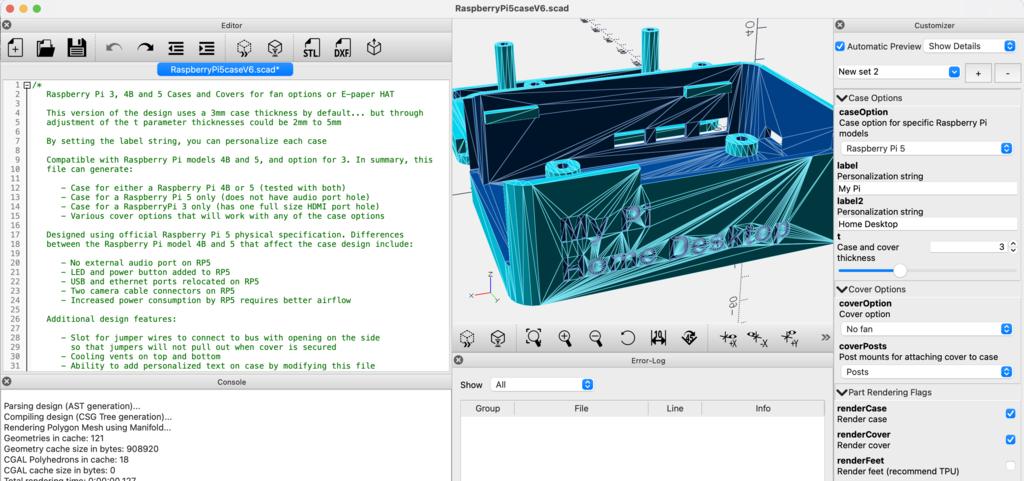Click the label2 field containing Home Desktop
This screenshot has height=481, width=1024.
(926, 224)
